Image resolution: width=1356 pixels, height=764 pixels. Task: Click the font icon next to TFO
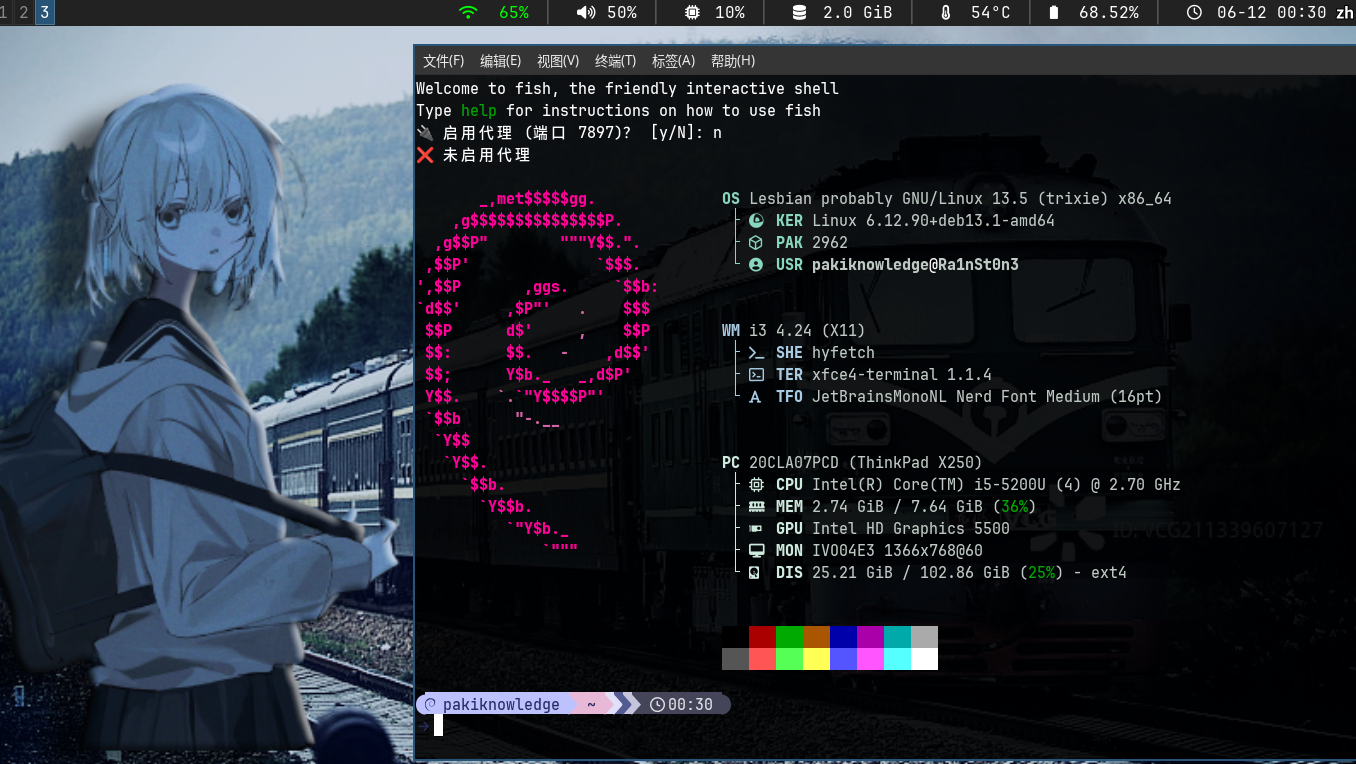point(756,397)
